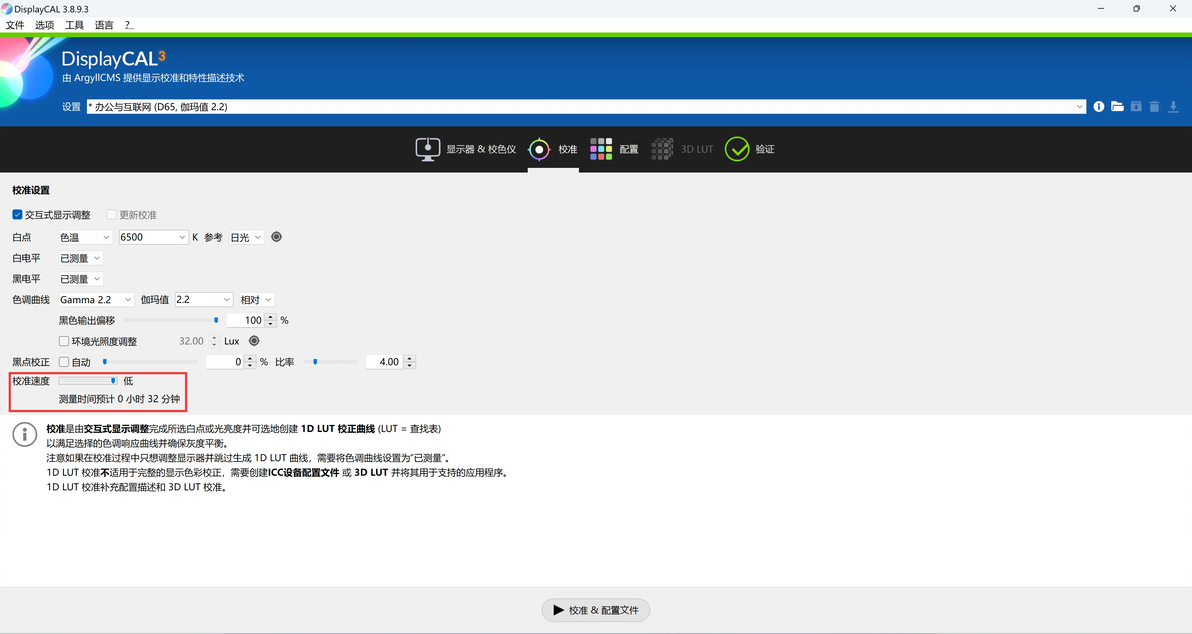Click the 黑点校正 percentage slider
The image size is (1192, 634).
pyautogui.click(x=150, y=362)
